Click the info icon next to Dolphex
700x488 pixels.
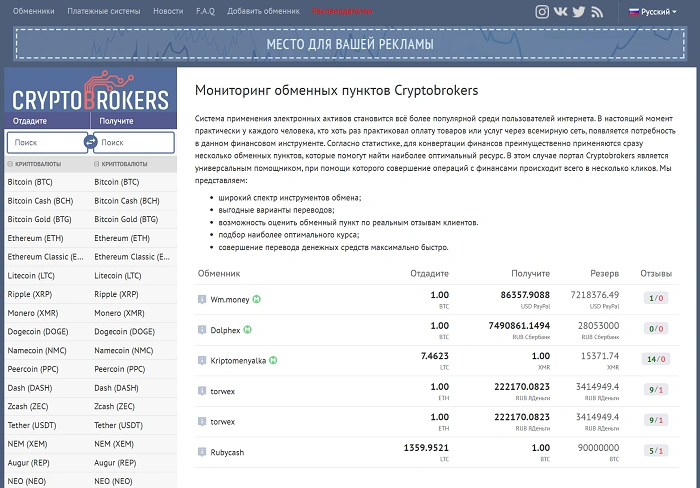202,330
